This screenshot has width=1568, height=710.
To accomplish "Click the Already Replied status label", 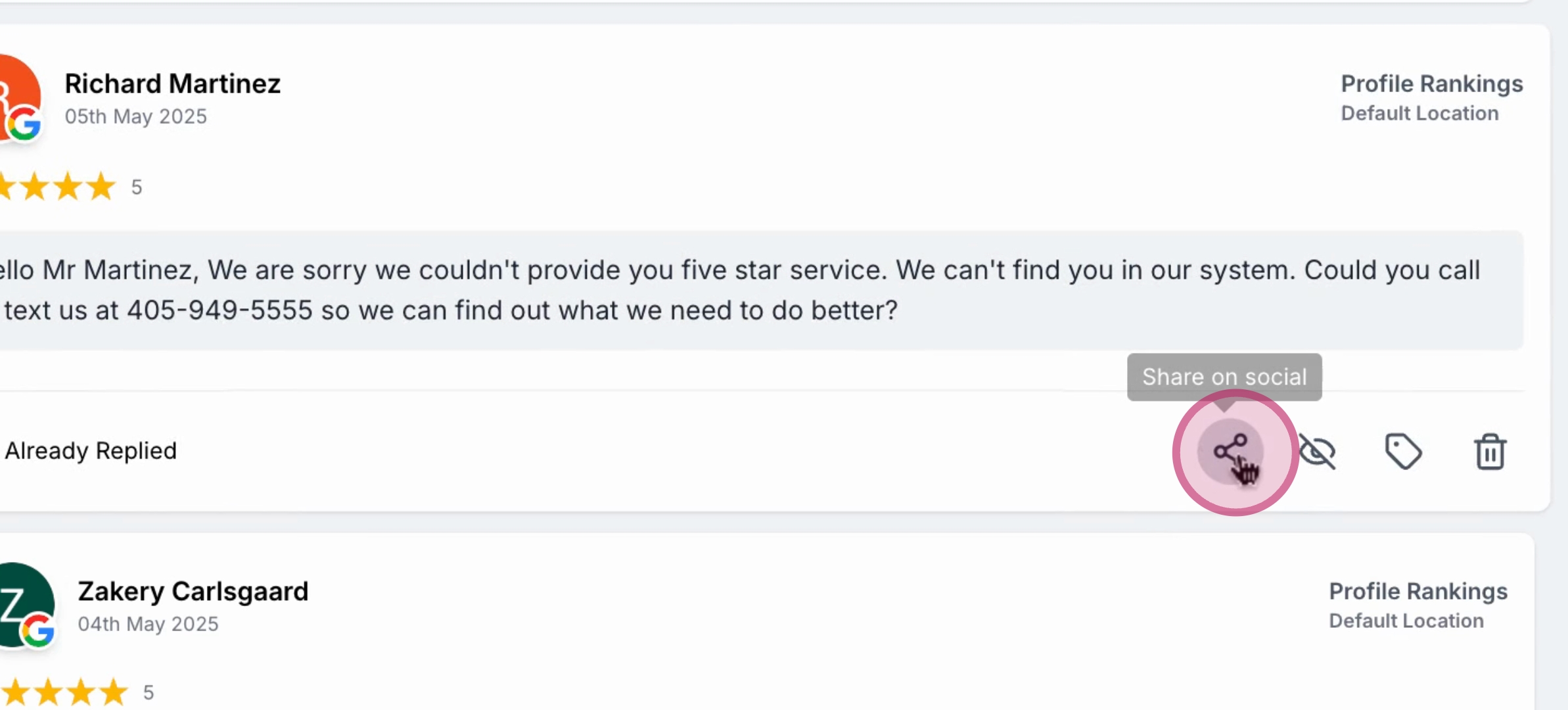I will tap(91, 450).
